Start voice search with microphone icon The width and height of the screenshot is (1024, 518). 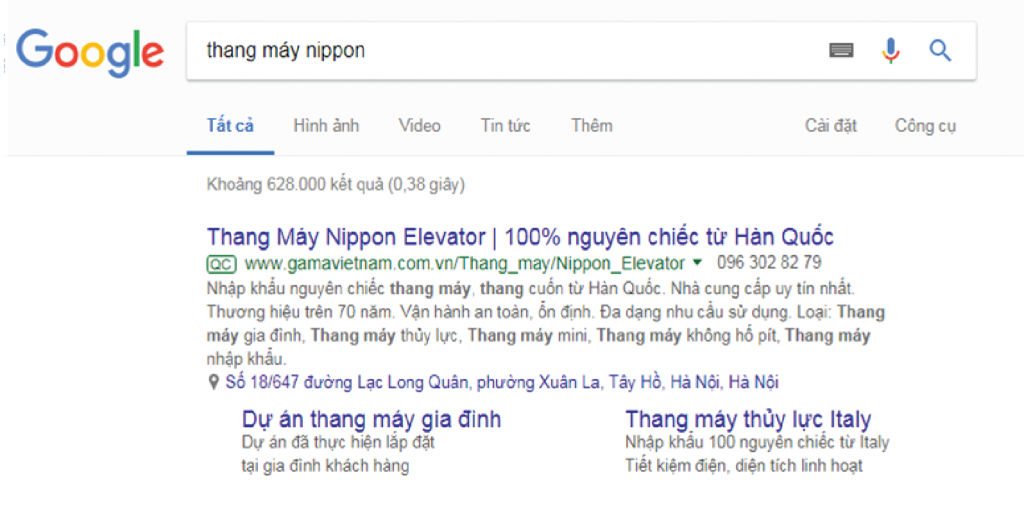click(x=890, y=50)
